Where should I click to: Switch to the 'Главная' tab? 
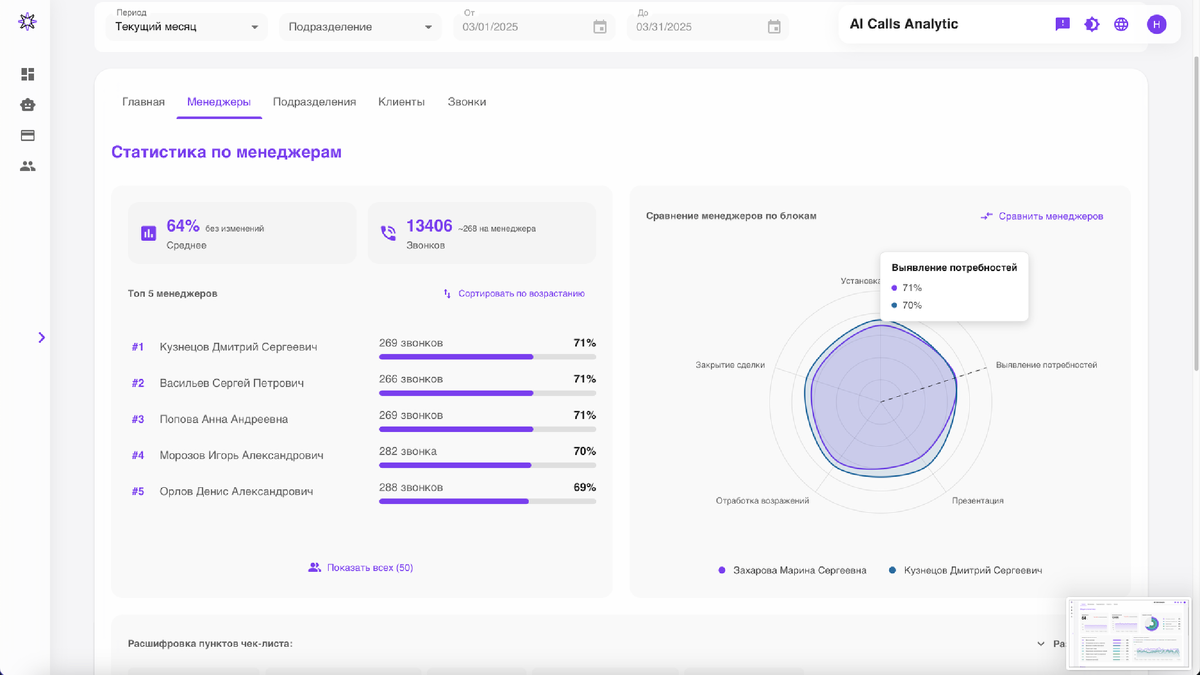pos(143,102)
